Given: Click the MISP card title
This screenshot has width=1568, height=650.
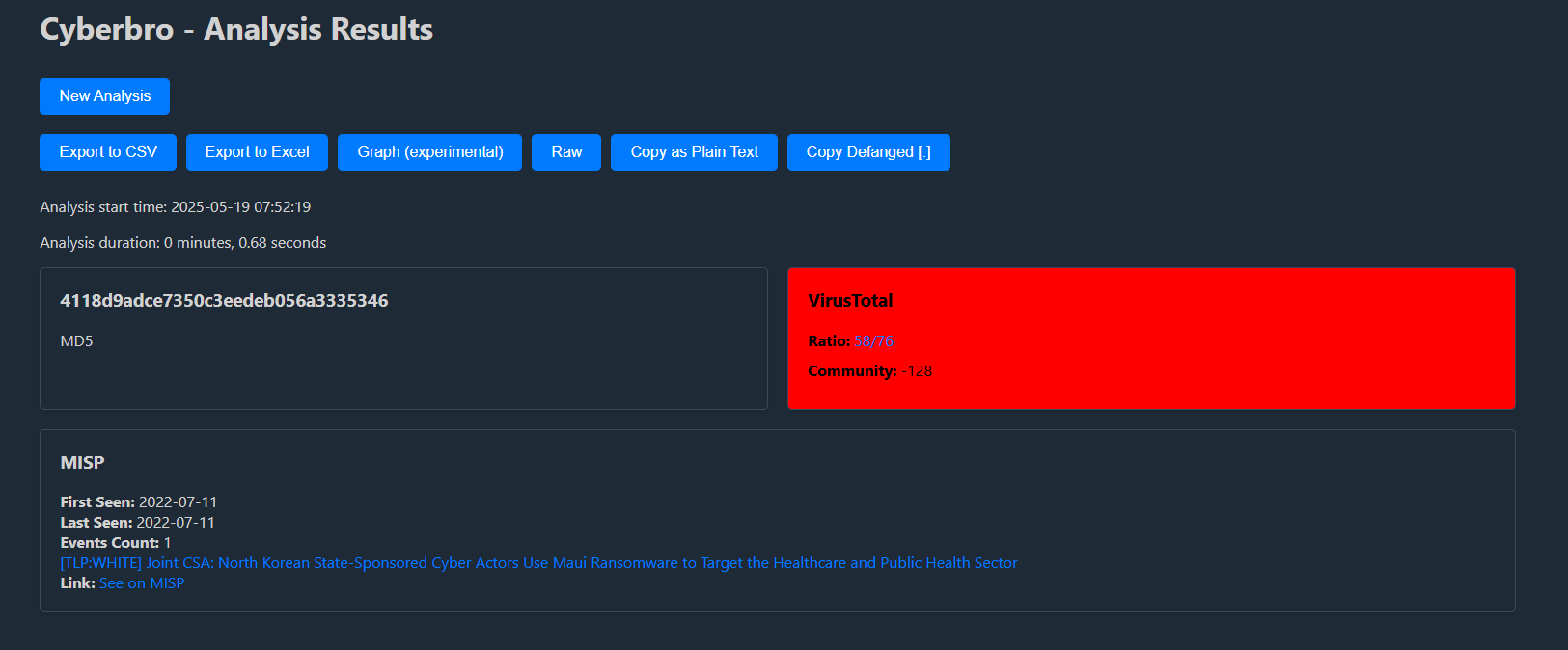Looking at the screenshot, I should (82, 463).
